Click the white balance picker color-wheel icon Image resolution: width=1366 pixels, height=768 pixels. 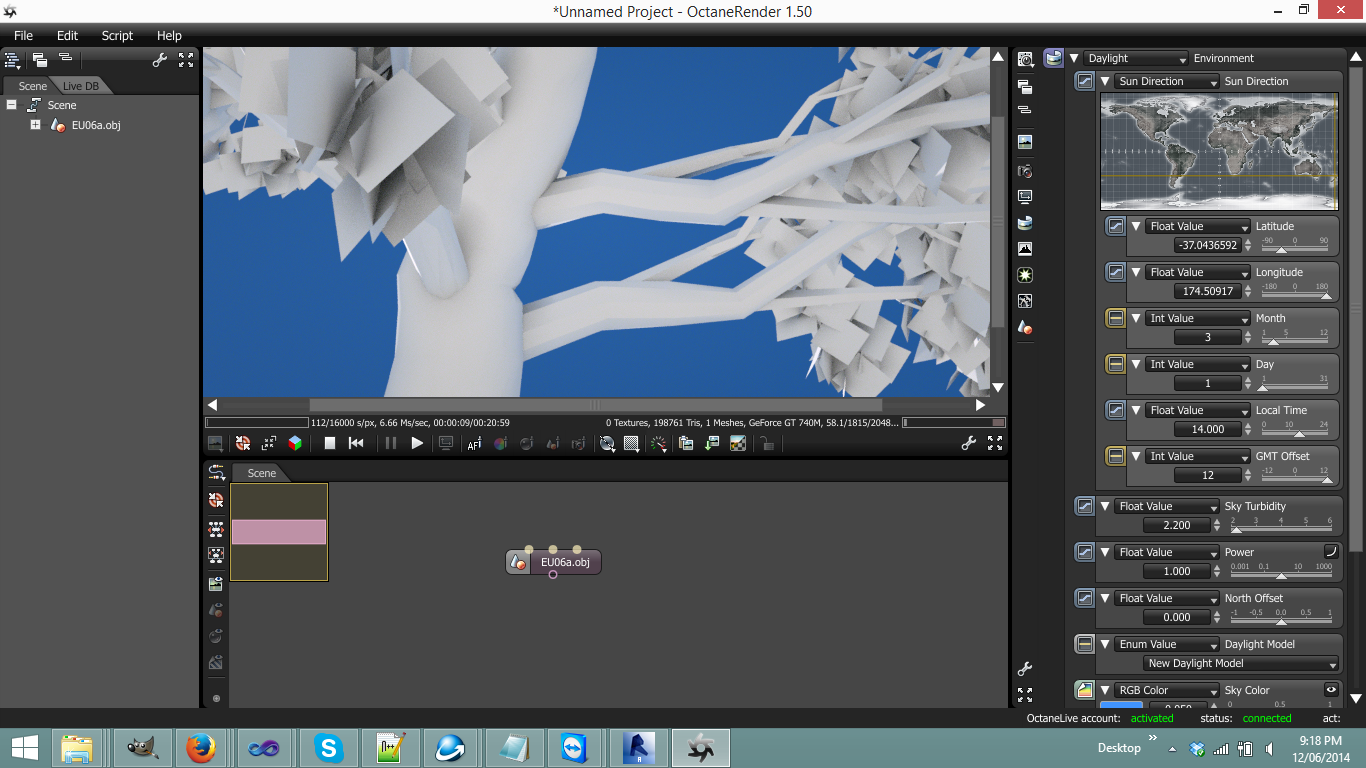pyautogui.click(x=501, y=443)
